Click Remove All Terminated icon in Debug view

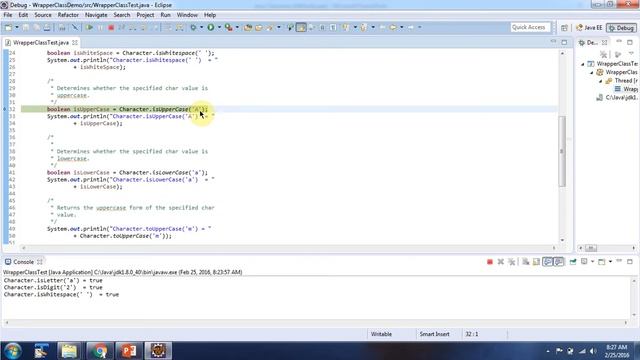(x=604, y=54)
